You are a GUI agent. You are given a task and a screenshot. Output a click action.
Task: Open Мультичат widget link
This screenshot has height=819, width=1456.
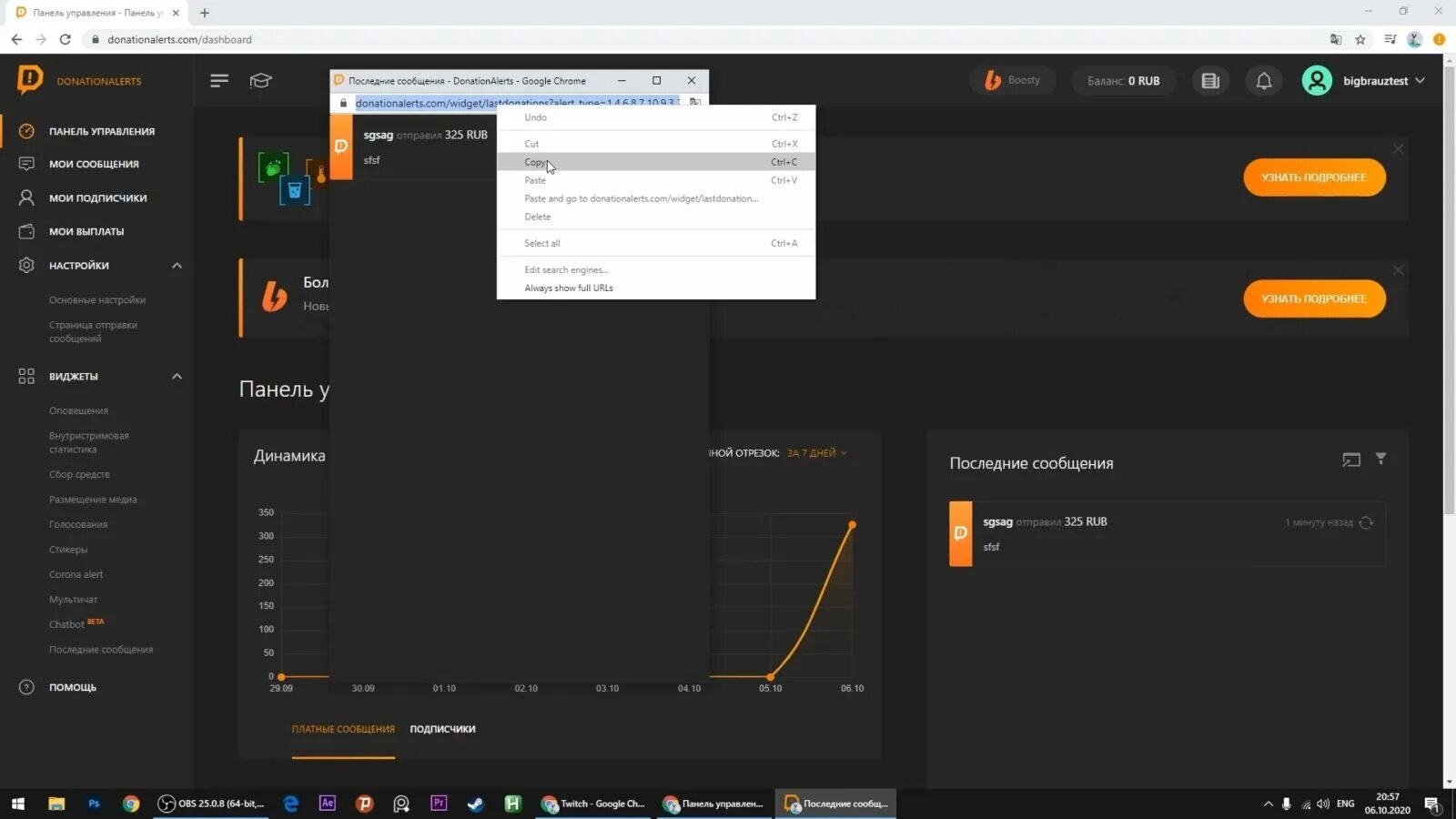click(73, 600)
